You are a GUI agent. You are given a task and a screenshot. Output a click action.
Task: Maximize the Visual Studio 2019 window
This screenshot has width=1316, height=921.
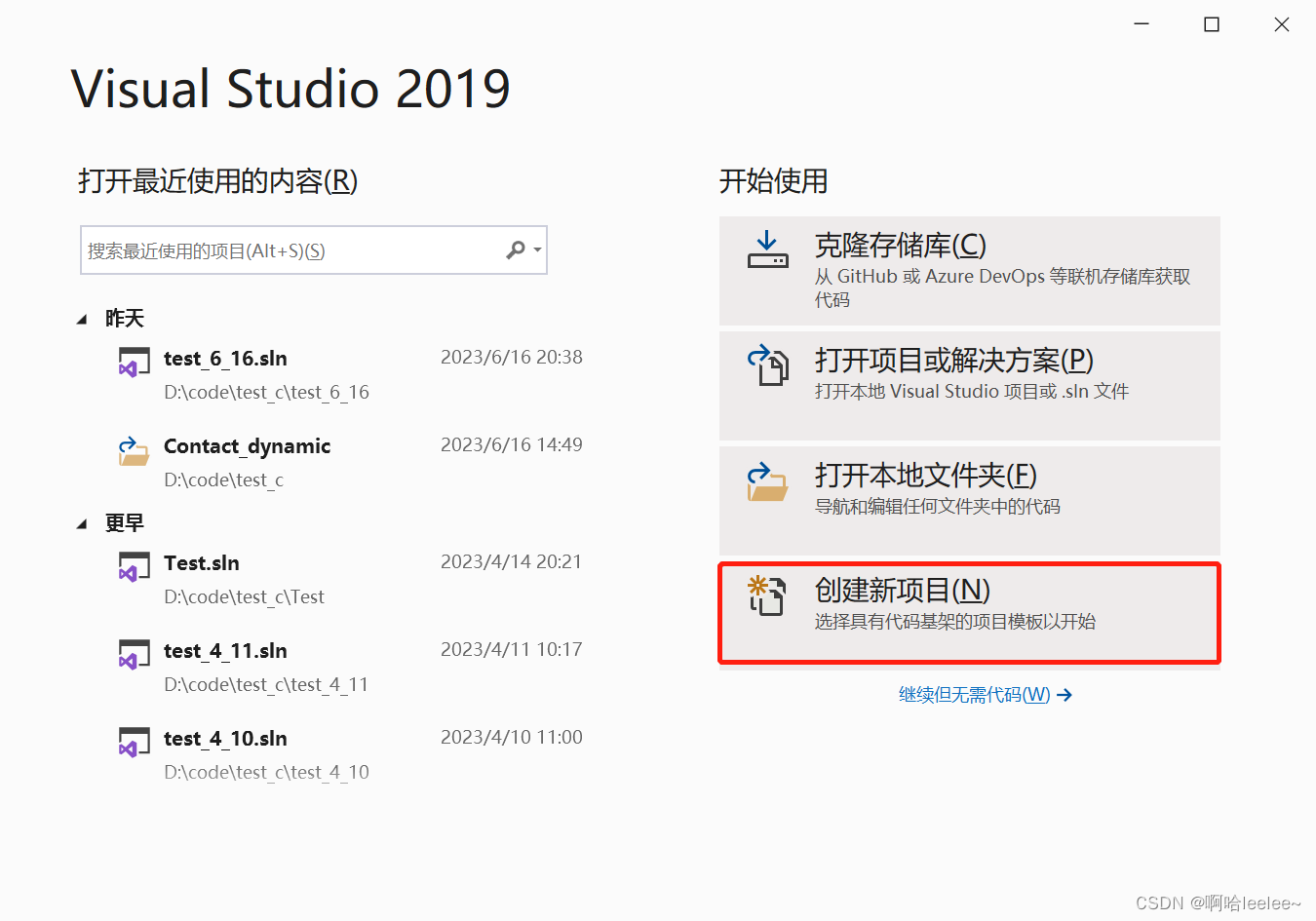point(1212,24)
